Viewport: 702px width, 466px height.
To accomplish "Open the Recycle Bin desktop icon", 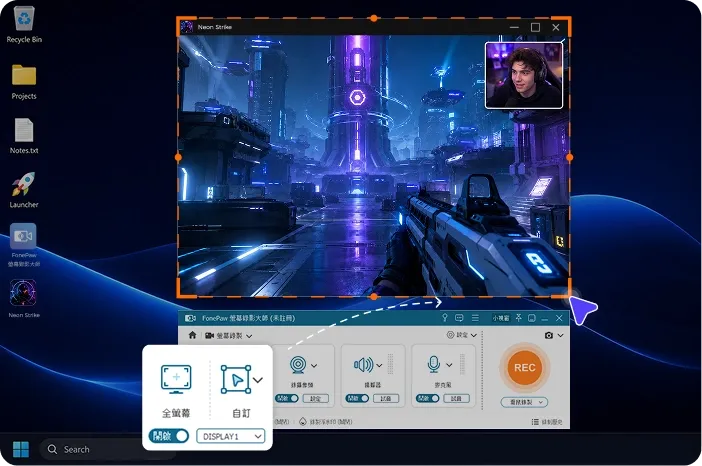I will click(24, 25).
